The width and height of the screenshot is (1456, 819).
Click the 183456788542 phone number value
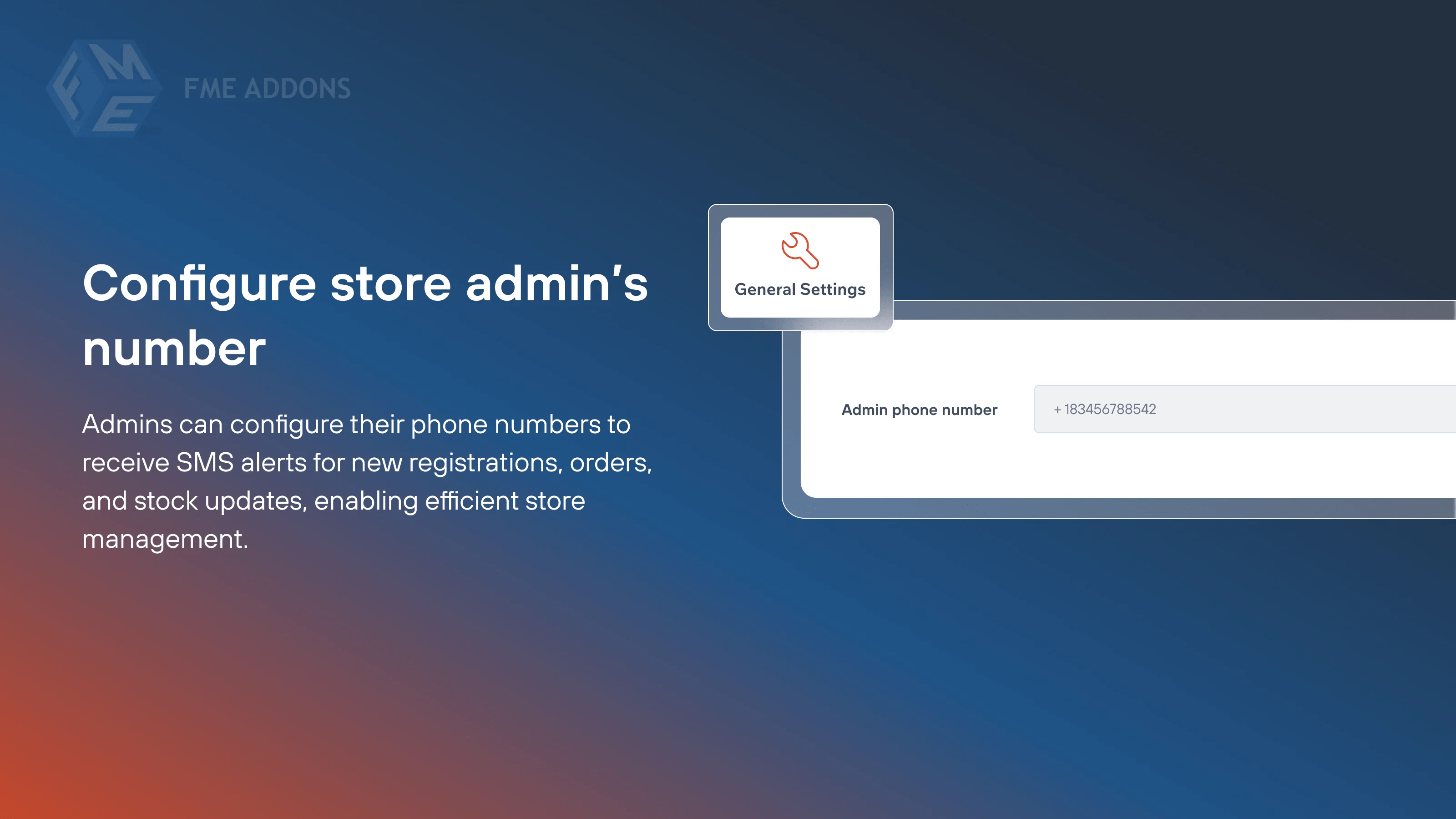pos(1110,409)
